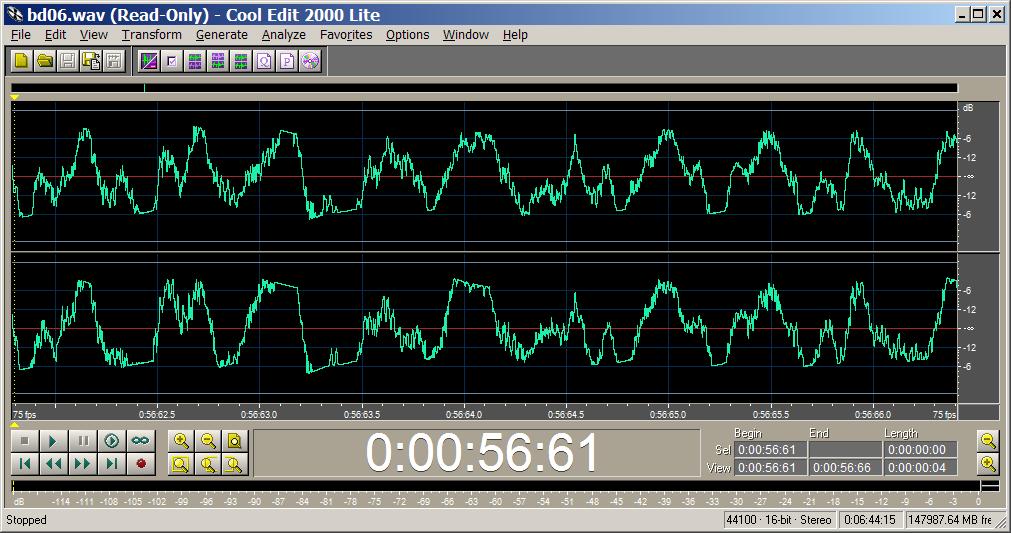The width and height of the screenshot is (1011, 533).
Task: Start recording with the red Record button
Action: click(141, 463)
